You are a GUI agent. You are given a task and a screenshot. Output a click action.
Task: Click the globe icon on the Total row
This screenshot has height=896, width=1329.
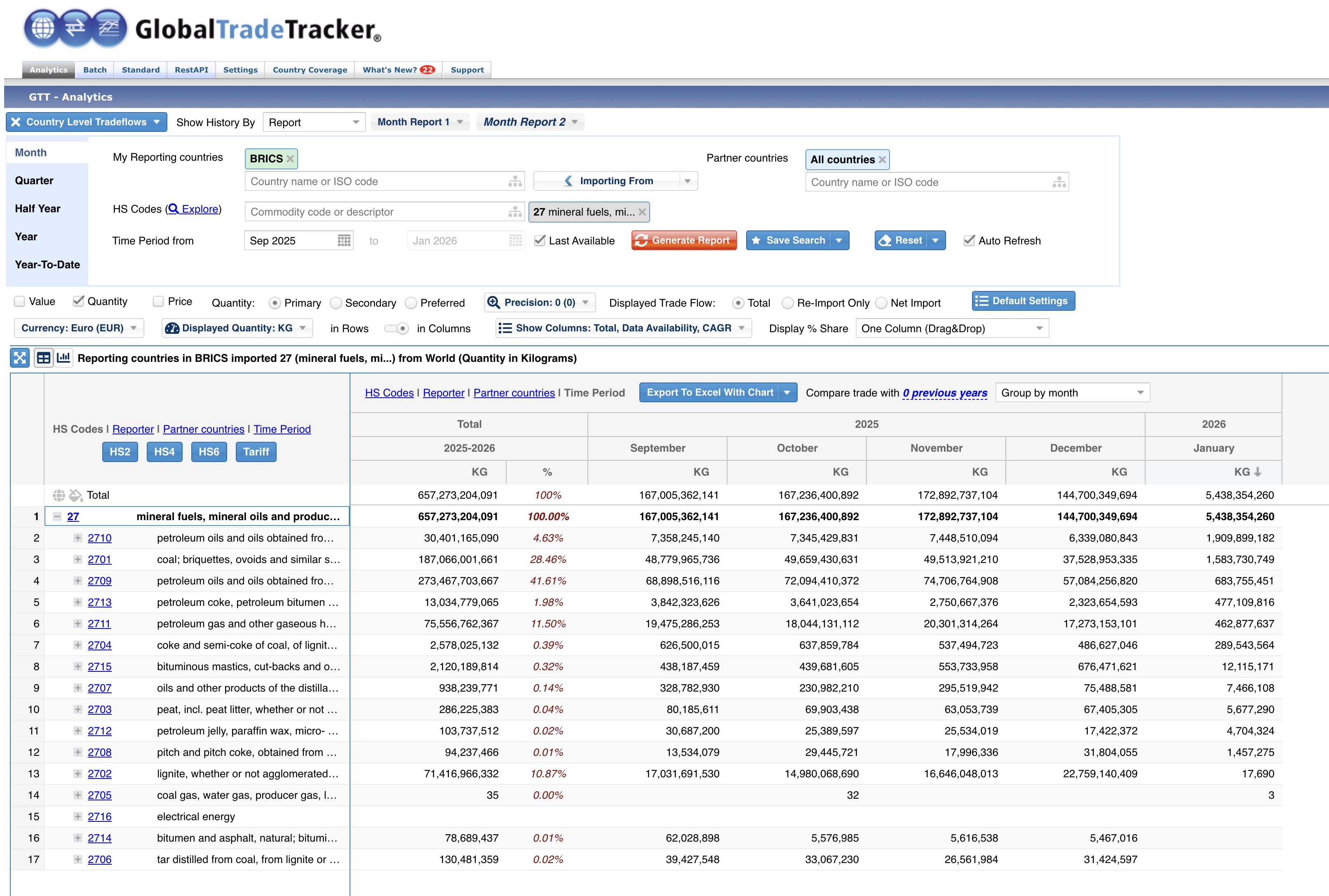coord(59,495)
